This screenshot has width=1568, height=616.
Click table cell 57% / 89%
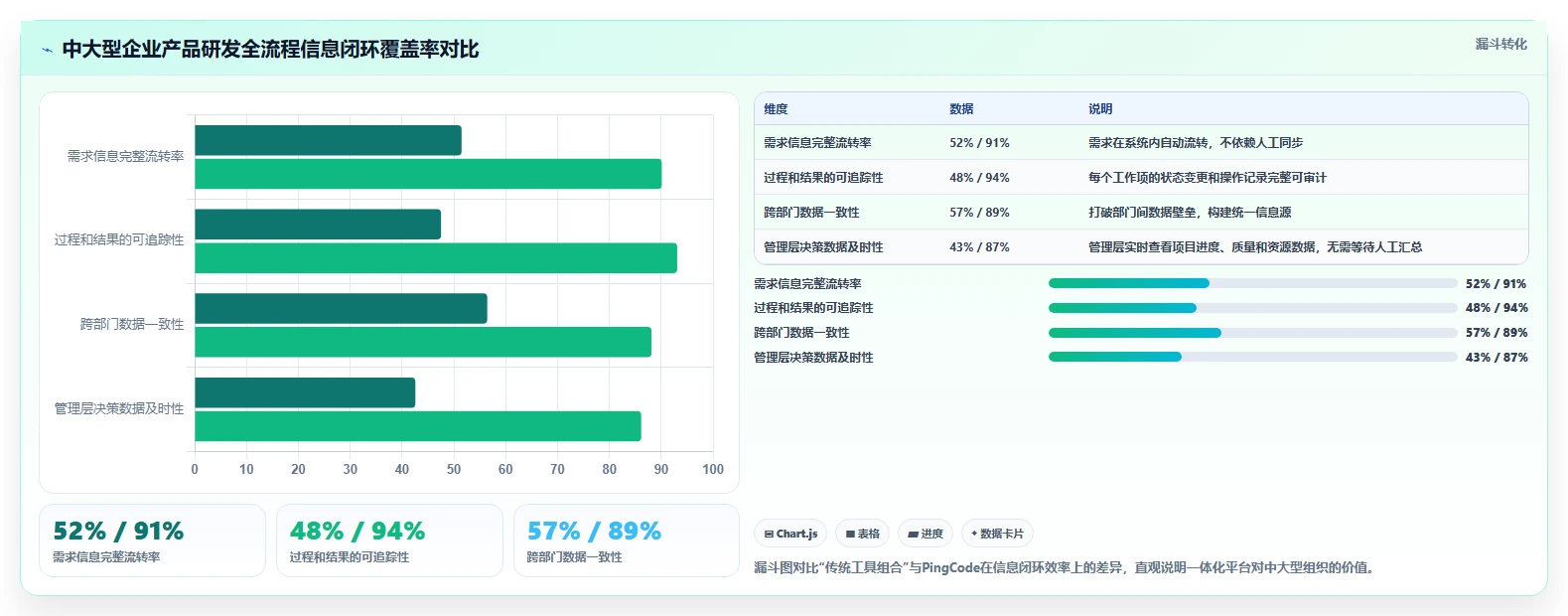979,213
